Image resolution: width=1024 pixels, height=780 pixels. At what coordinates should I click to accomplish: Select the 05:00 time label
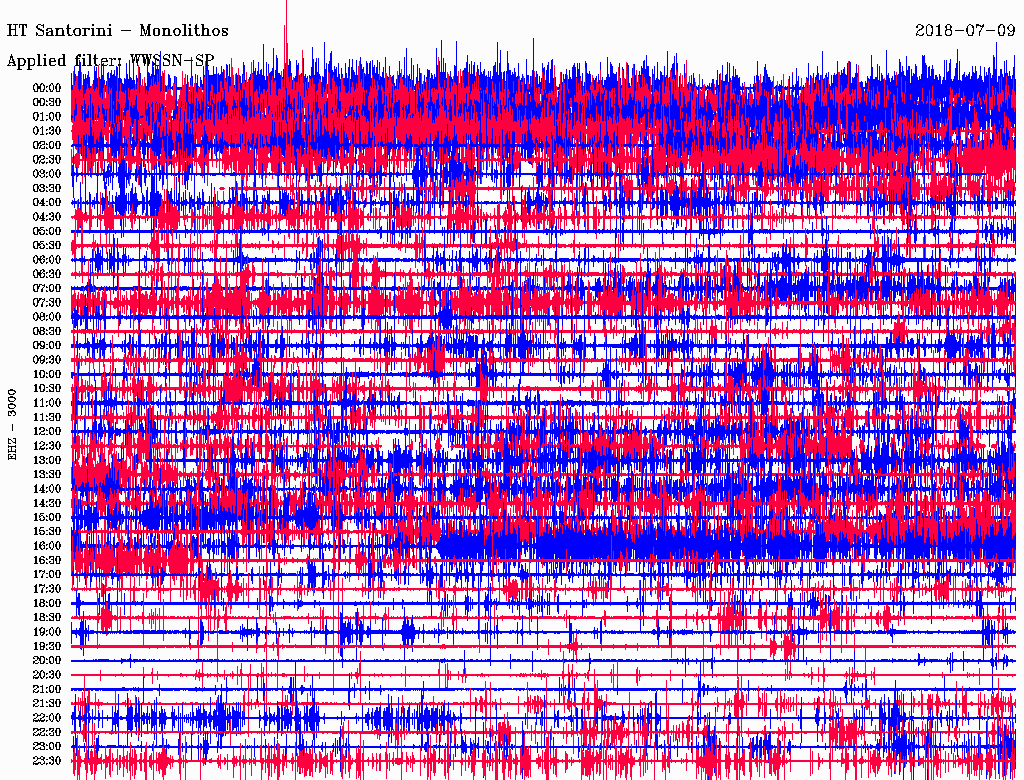tap(47, 231)
